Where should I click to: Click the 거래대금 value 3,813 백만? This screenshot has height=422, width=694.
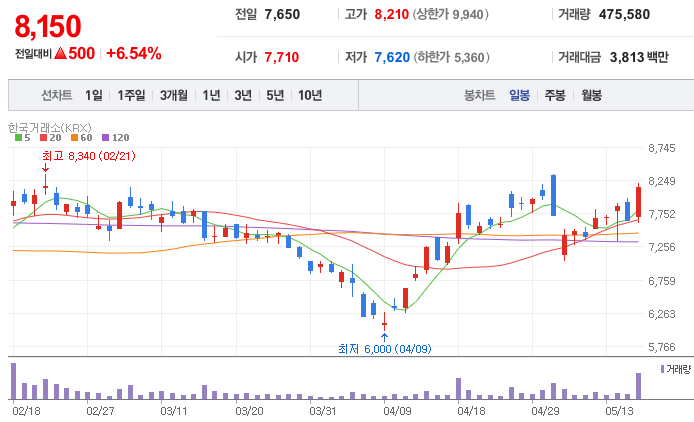click(x=639, y=57)
